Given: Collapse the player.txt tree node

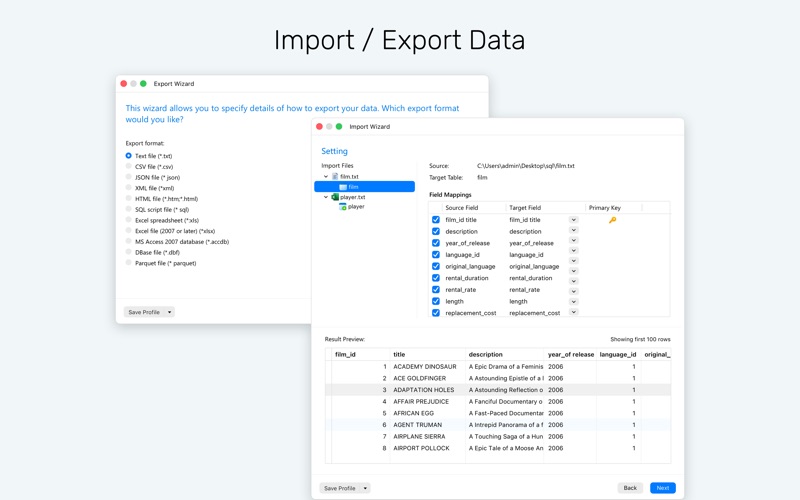Looking at the screenshot, I should (x=326, y=197).
